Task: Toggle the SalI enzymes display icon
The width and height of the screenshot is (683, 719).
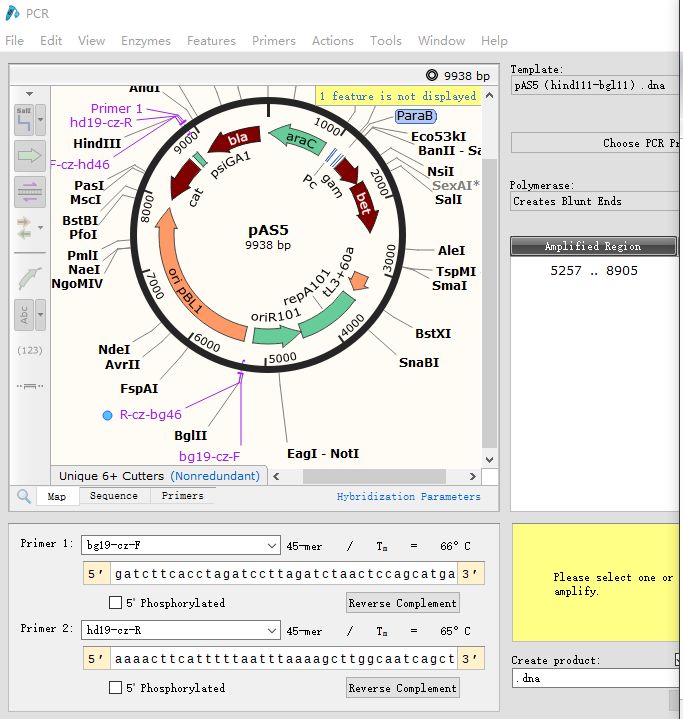Action: pos(24,120)
